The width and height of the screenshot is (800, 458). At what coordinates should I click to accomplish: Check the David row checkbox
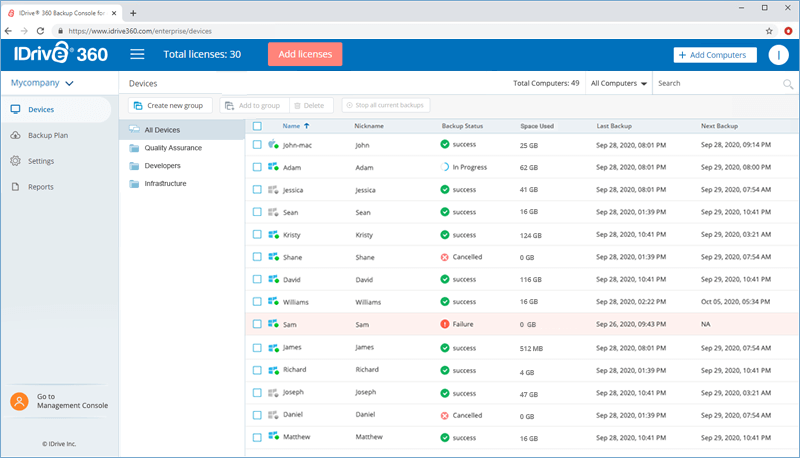257,279
